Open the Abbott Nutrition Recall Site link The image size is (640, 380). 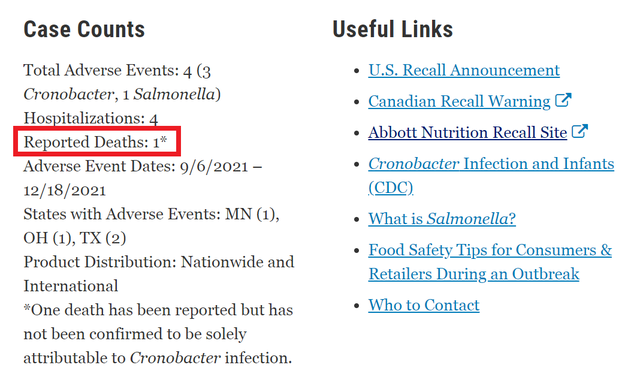(x=467, y=132)
